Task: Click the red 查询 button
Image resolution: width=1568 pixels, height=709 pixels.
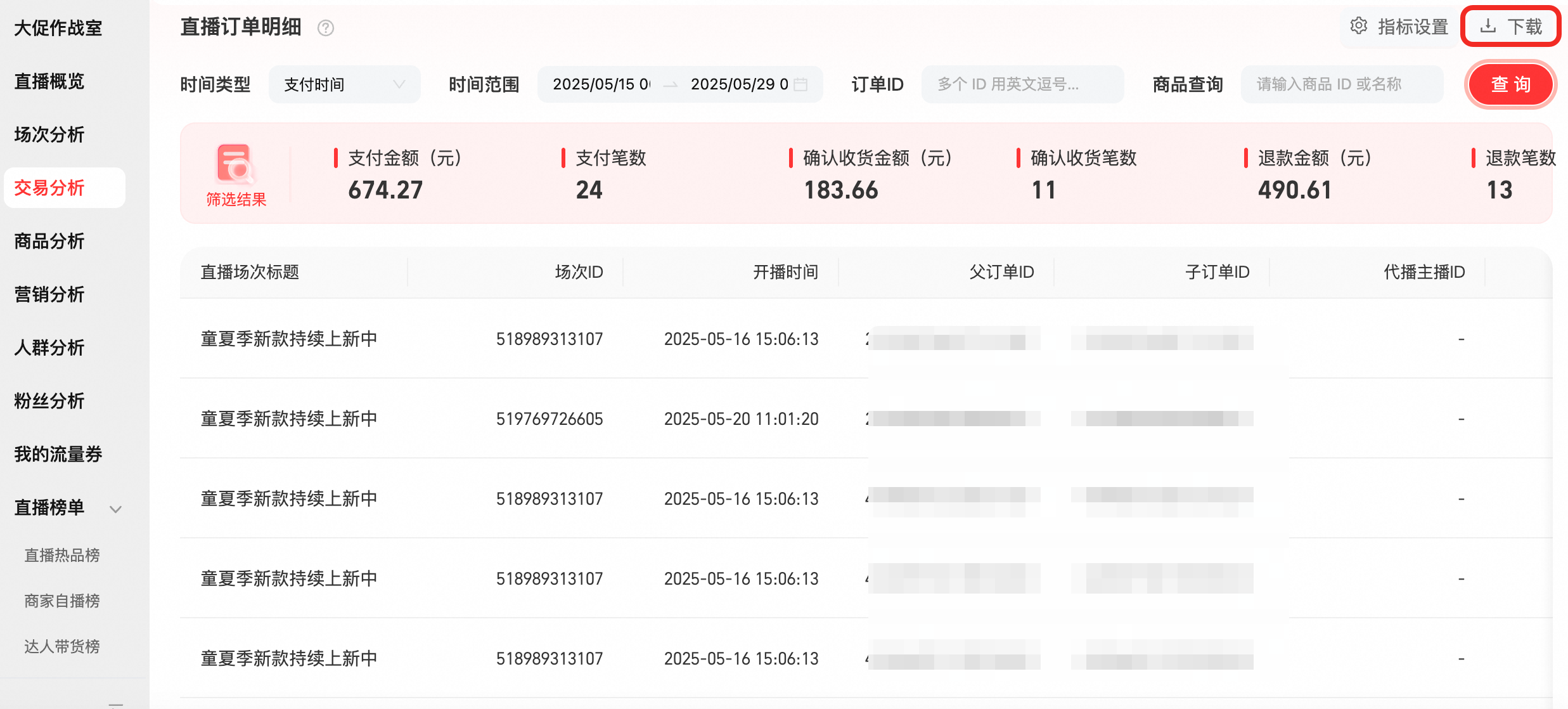Action: [1511, 84]
